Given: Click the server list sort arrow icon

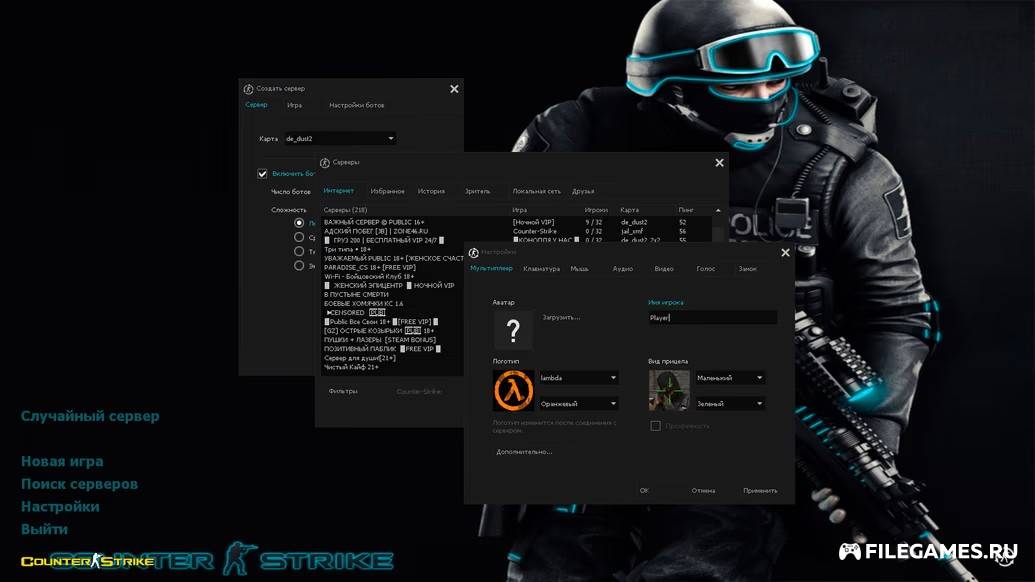Looking at the screenshot, I should (716, 210).
